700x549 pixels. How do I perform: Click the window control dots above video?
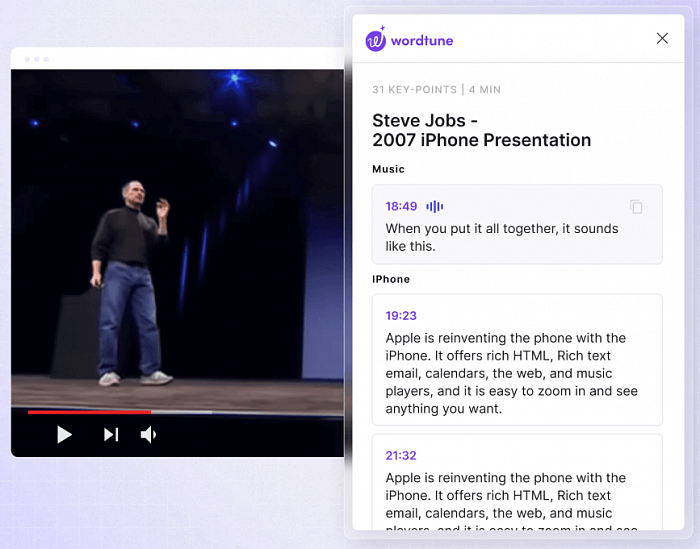point(37,59)
